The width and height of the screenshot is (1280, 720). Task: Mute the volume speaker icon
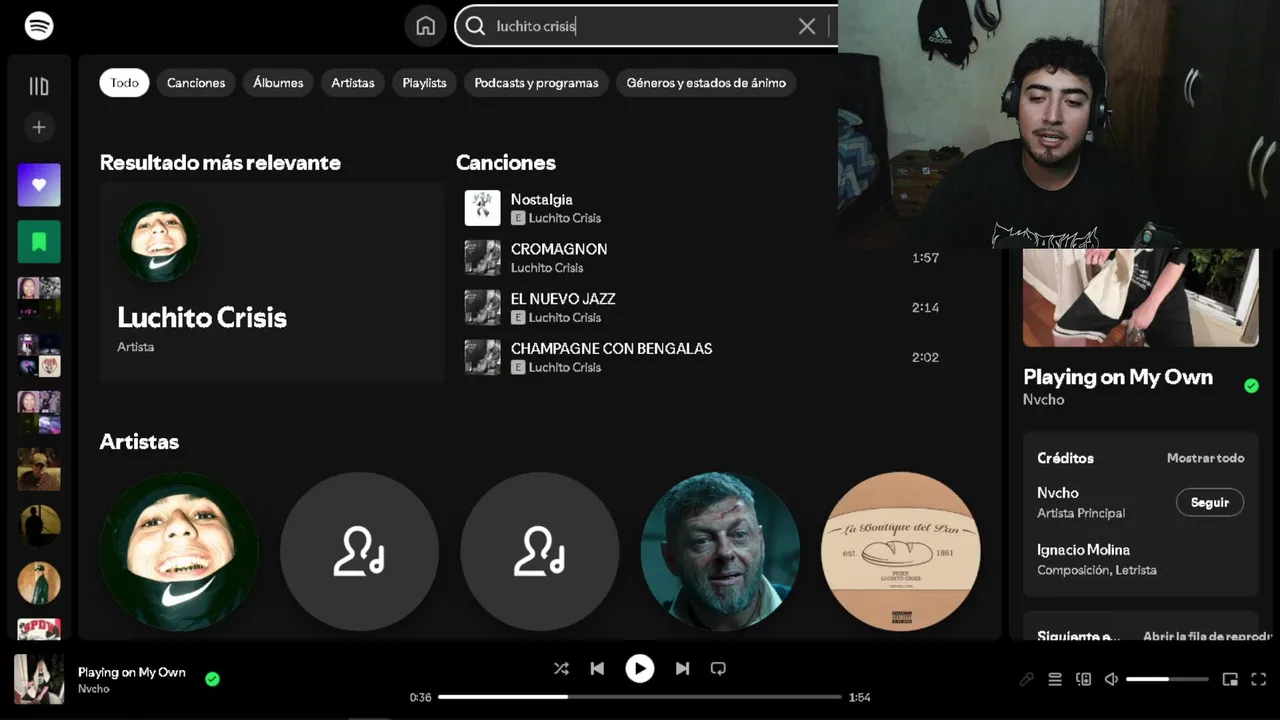click(1111, 680)
